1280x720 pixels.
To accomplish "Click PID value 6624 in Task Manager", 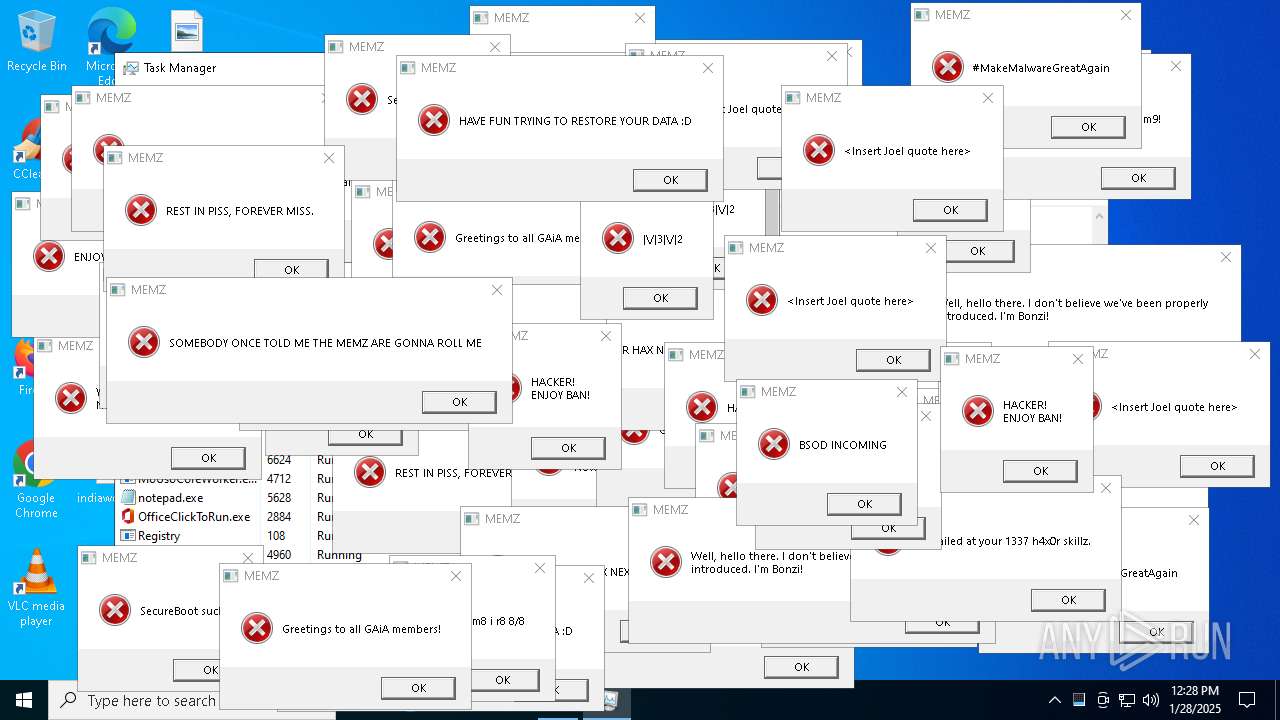I will click(x=279, y=459).
